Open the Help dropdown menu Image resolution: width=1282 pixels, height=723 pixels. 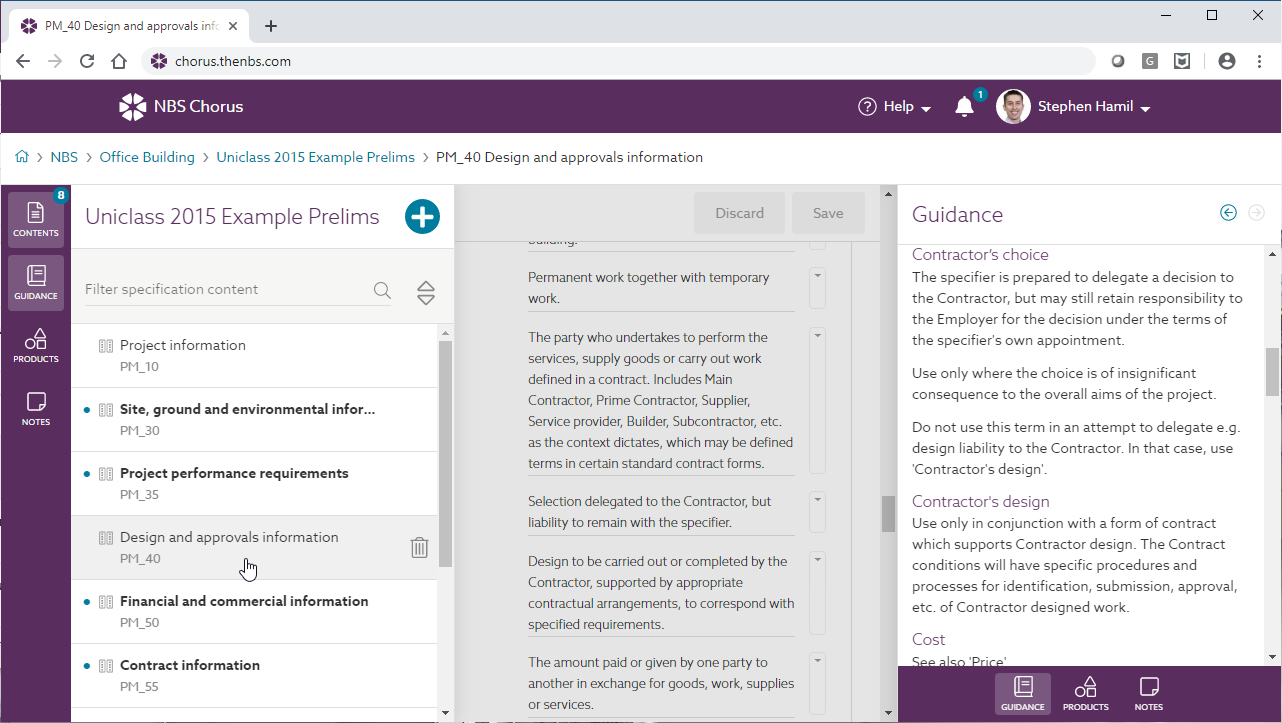tap(895, 107)
